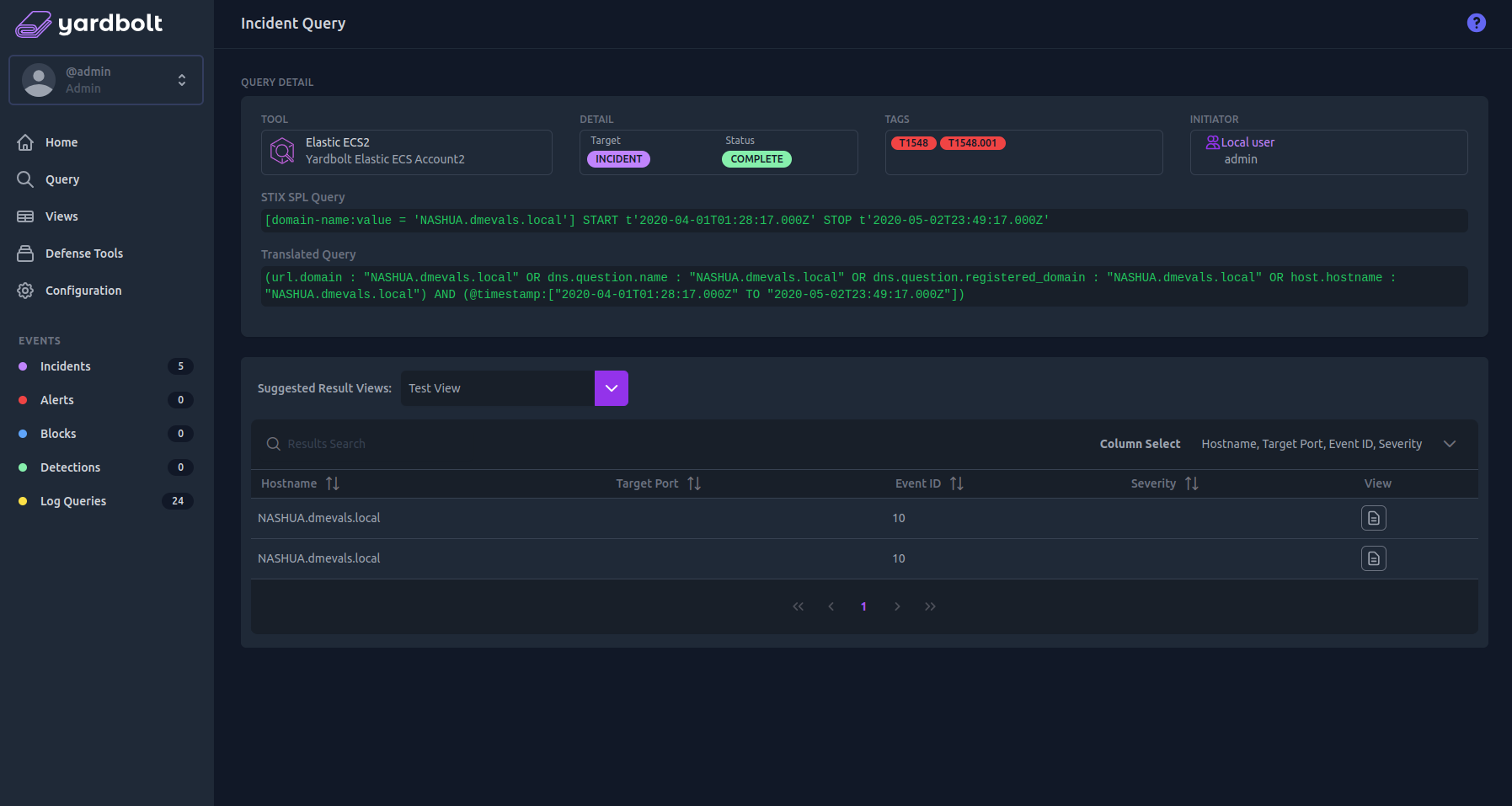Sort by Hostname column arrows
This screenshot has height=806, width=1512.
pos(333,483)
